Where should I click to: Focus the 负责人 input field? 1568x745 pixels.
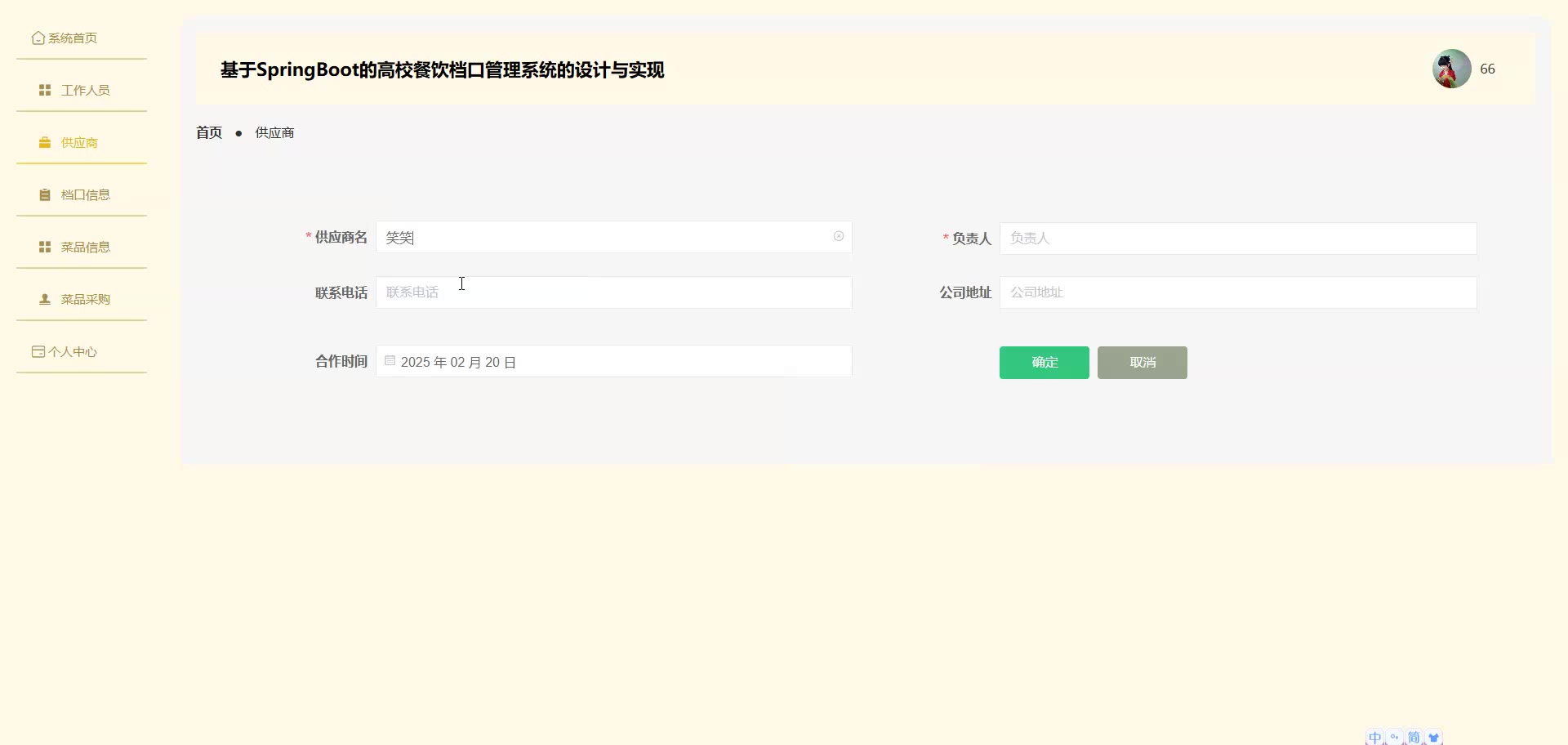pyautogui.click(x=1238, y=239)
